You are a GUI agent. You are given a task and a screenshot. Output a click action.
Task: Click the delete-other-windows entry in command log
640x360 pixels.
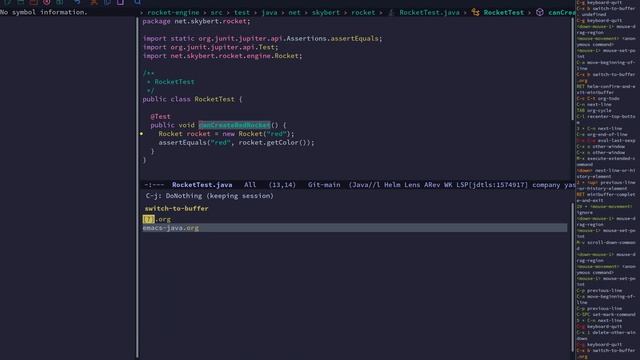[x=606, y=335]
